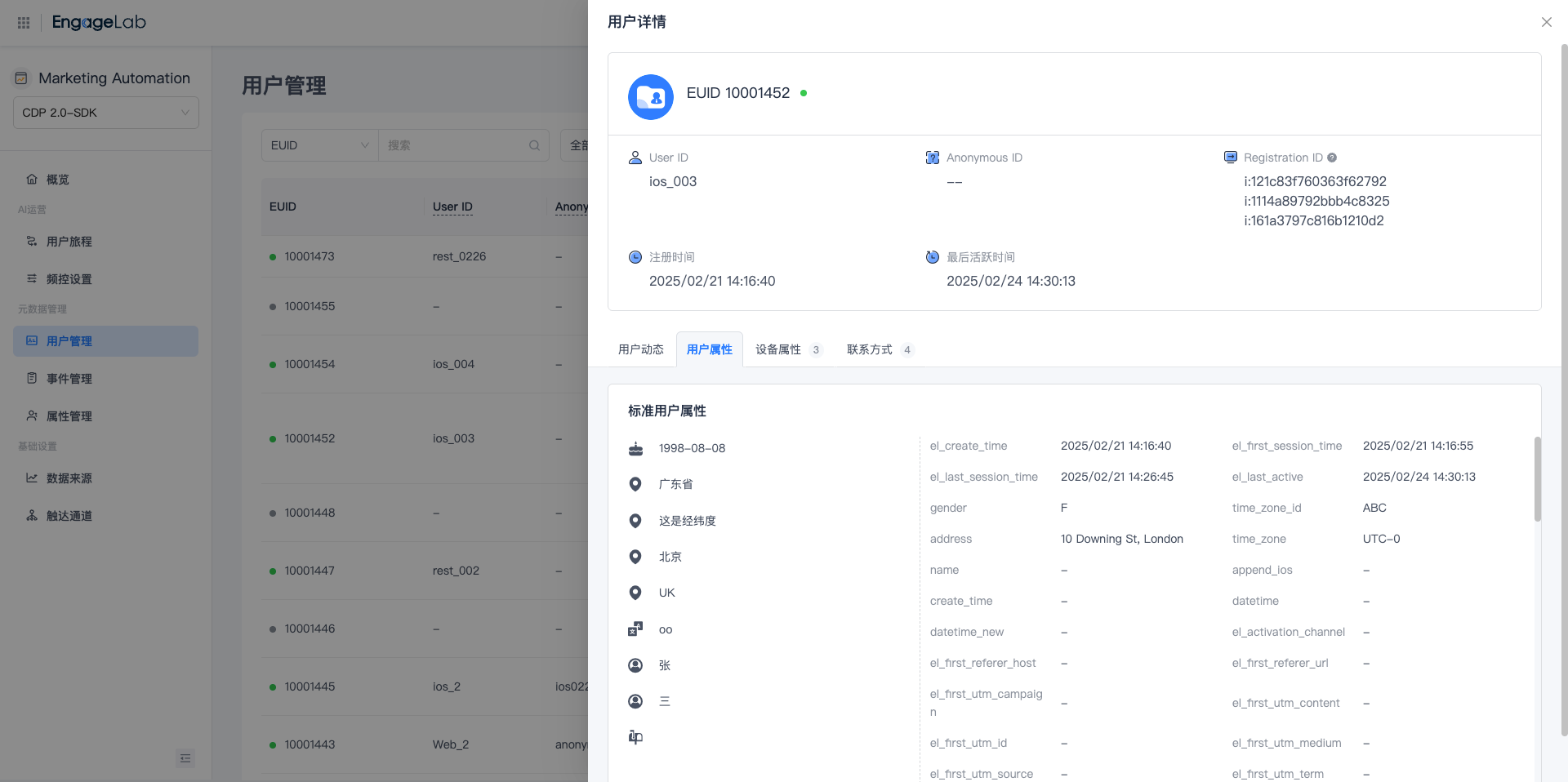The width and height of the screenshot is (1568, 782).
Task: Click ios_004 User ID cell
Action: point(453,364)
